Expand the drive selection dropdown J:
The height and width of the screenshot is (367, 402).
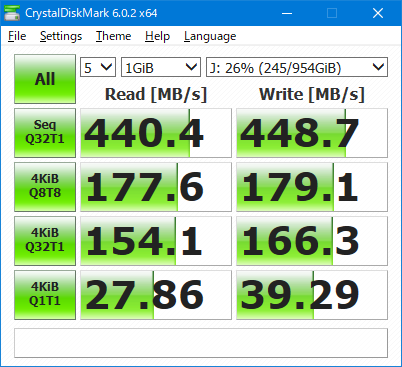[x=297, y=67]
